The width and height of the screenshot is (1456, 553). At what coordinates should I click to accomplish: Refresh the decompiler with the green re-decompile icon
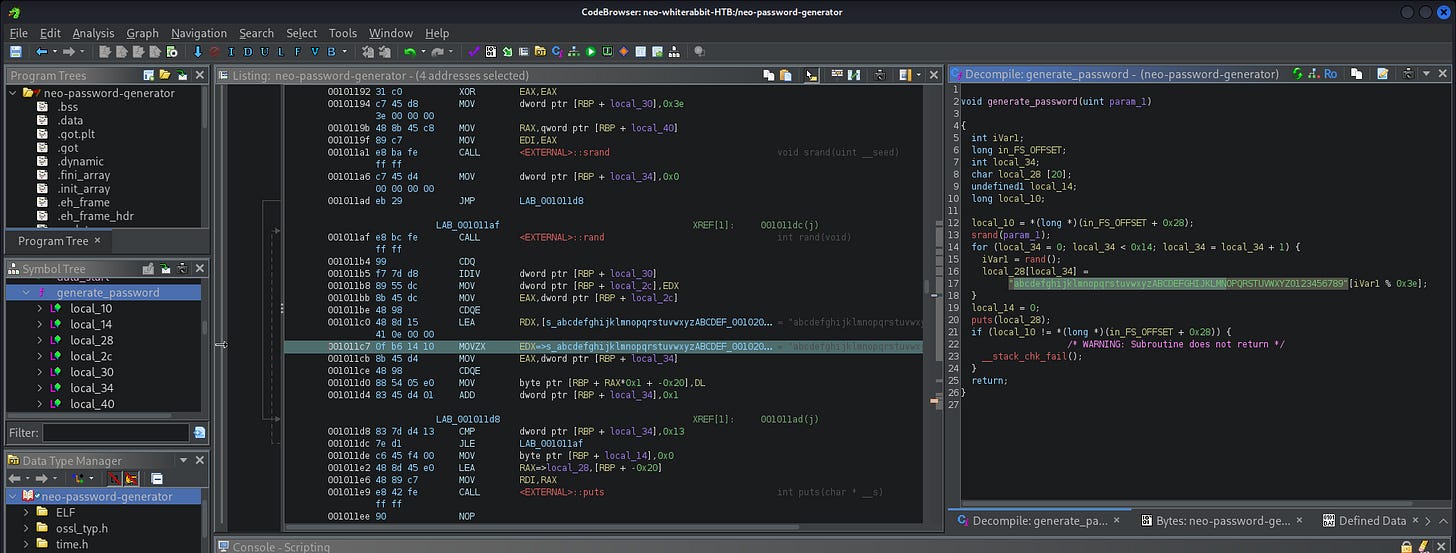pos(1297,74)
